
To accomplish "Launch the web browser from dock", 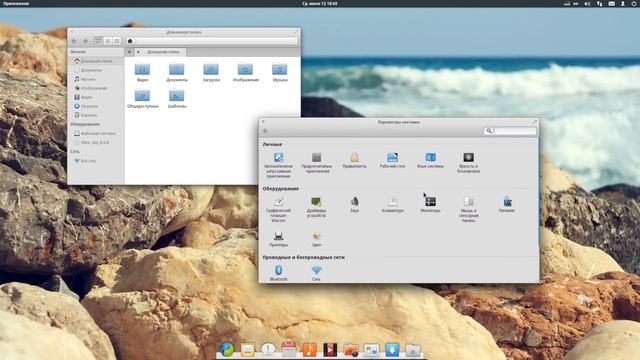I will [x=227, y=349].
